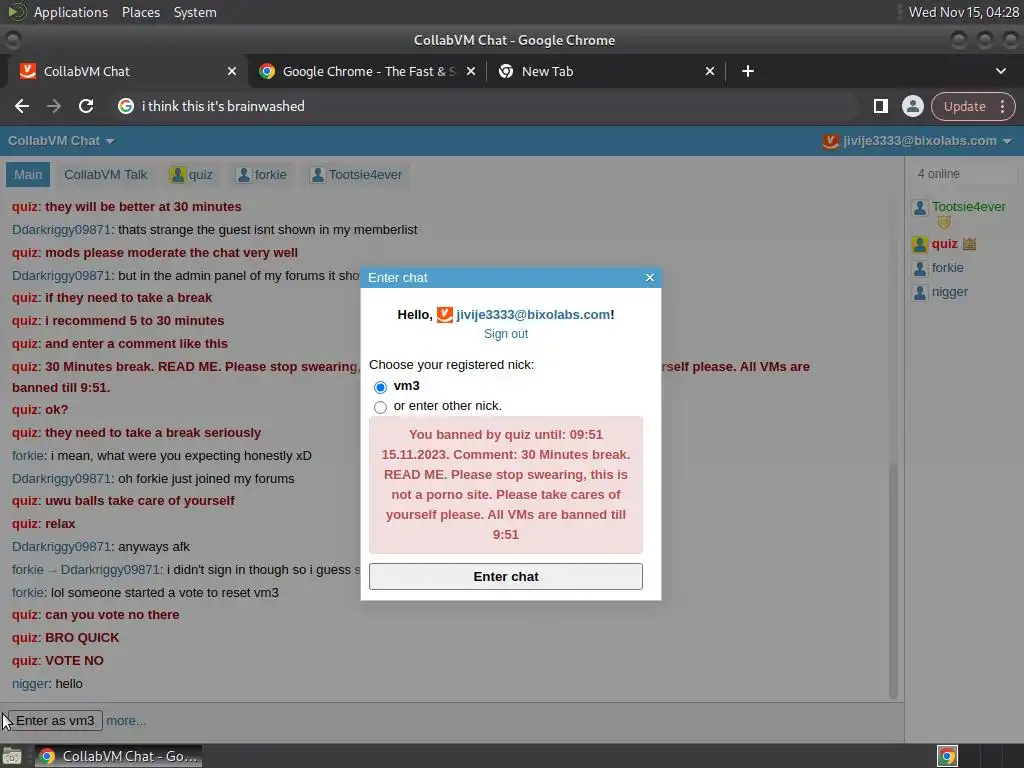
Task: Click the more... link
Action: [126, 721]
